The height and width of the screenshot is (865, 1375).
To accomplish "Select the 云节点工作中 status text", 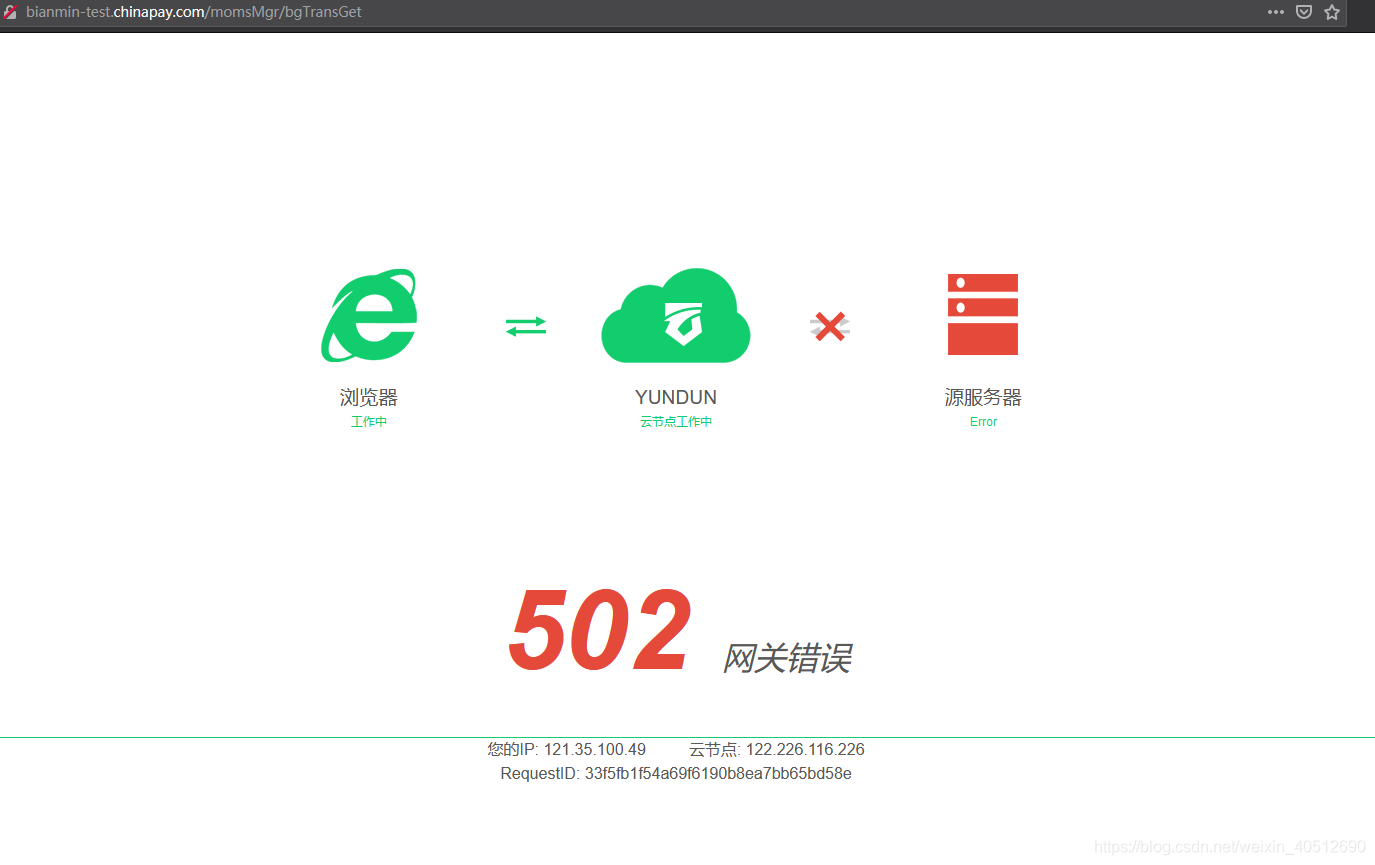I will (676, 422).
